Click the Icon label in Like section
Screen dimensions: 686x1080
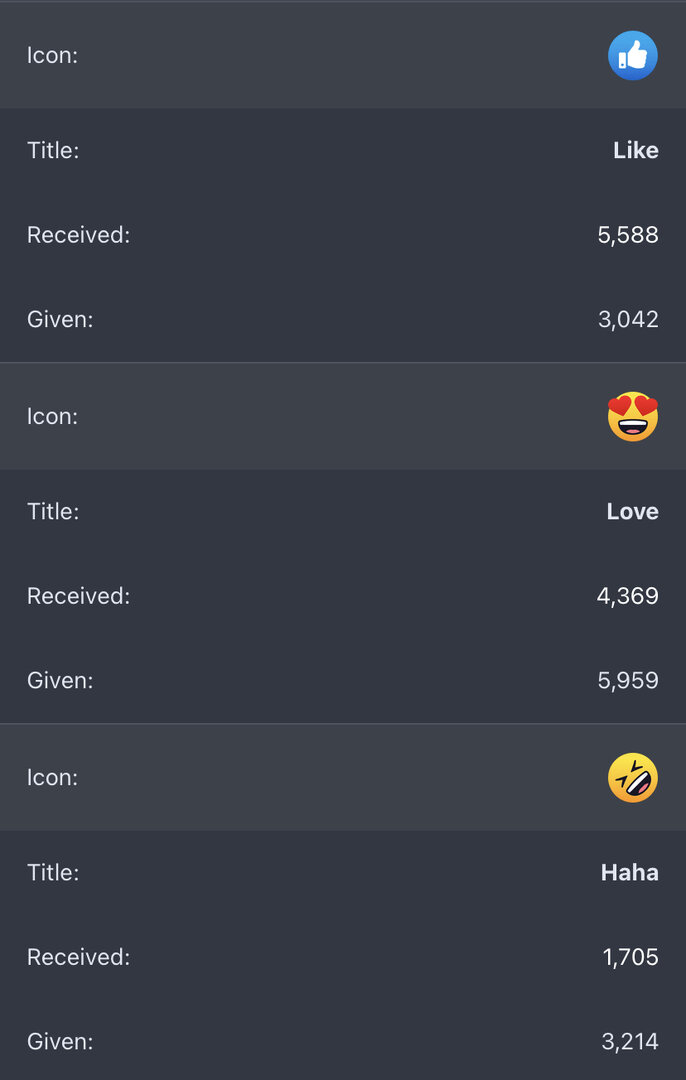tap(52, 55)
